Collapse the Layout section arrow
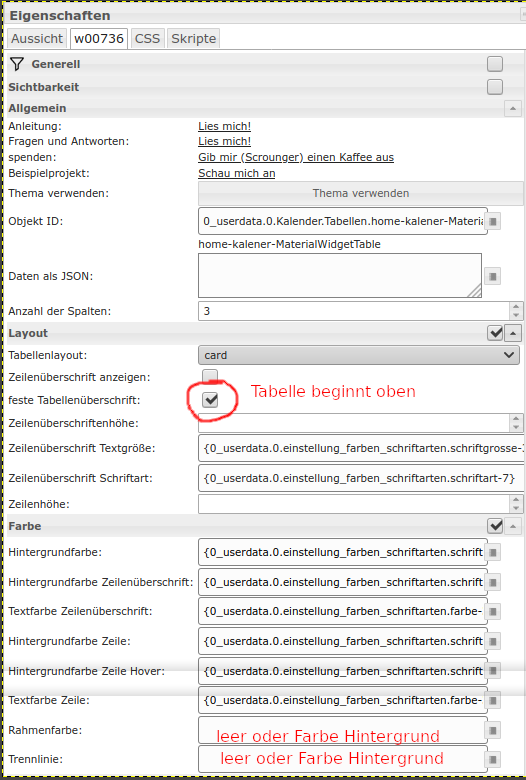 [x=513, y=333]
